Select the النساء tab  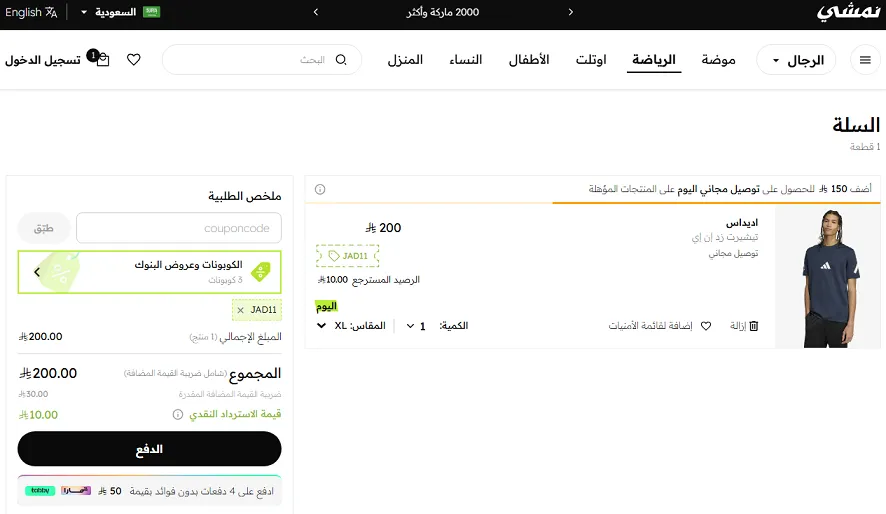click(466, 60)
